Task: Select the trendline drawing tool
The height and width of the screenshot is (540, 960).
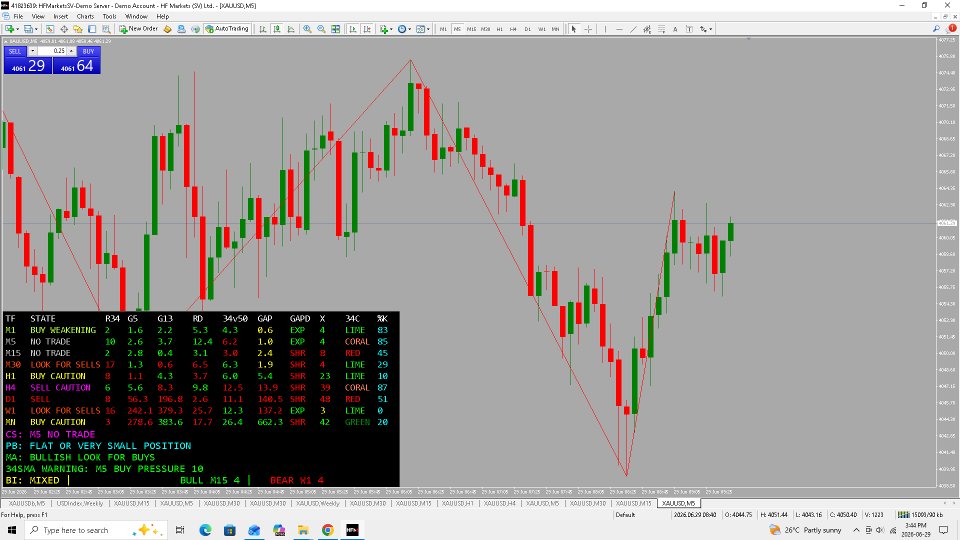Action: [x=634, y=29]
